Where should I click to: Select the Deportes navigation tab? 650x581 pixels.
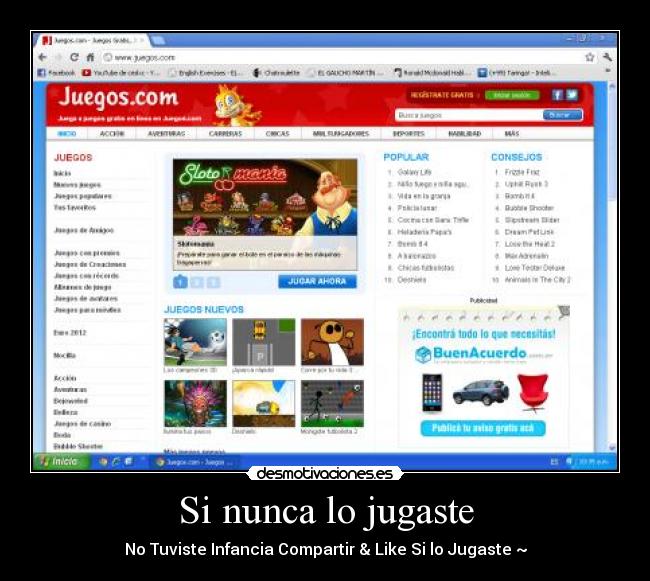[x=409, y=133]
